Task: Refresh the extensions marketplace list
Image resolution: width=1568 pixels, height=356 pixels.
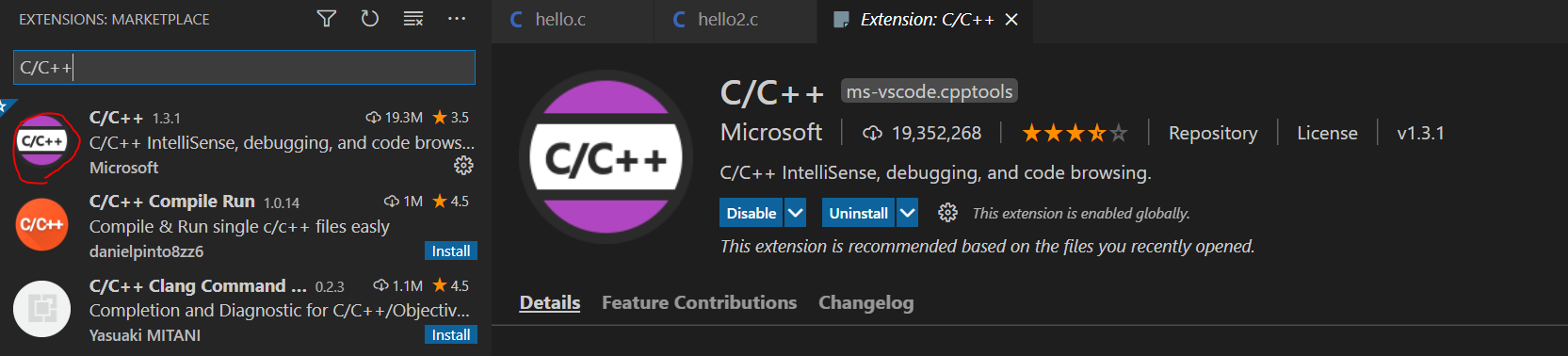Action: [370, 19]
